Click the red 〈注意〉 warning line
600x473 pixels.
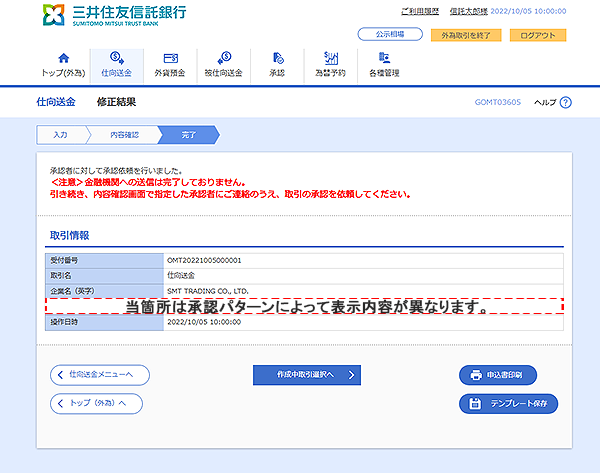click(148, 182)
